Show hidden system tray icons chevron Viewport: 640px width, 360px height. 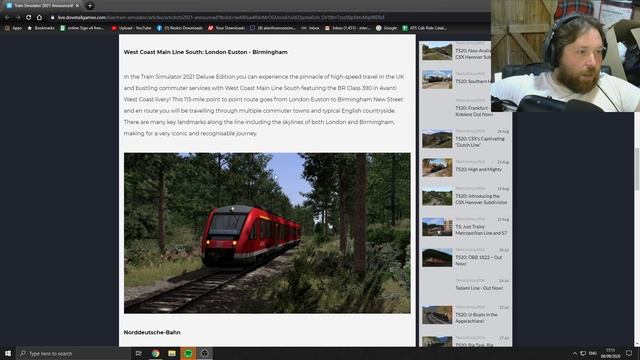pyautogui.click(x=575, y=353)
